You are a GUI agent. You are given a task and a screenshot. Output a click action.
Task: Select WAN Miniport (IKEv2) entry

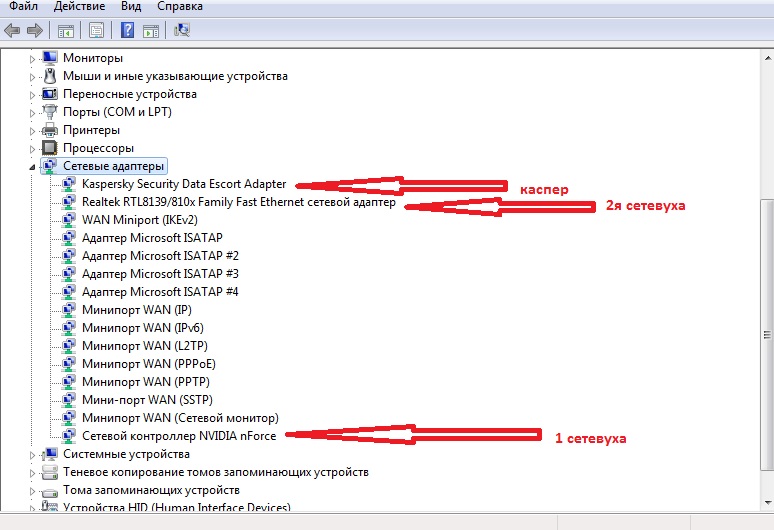coord(139,220)
